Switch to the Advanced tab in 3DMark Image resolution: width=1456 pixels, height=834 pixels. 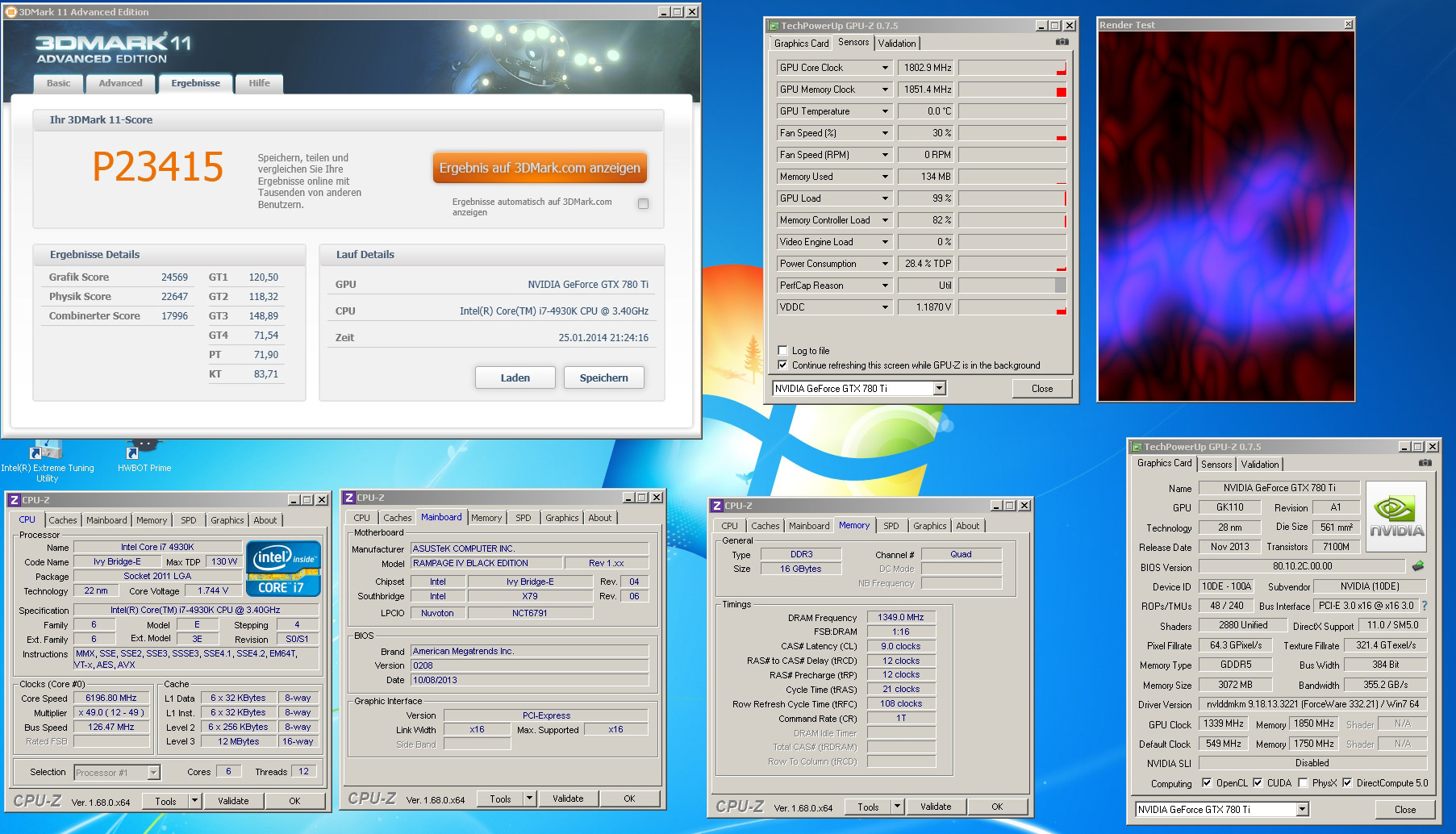[x=120, y=83]
